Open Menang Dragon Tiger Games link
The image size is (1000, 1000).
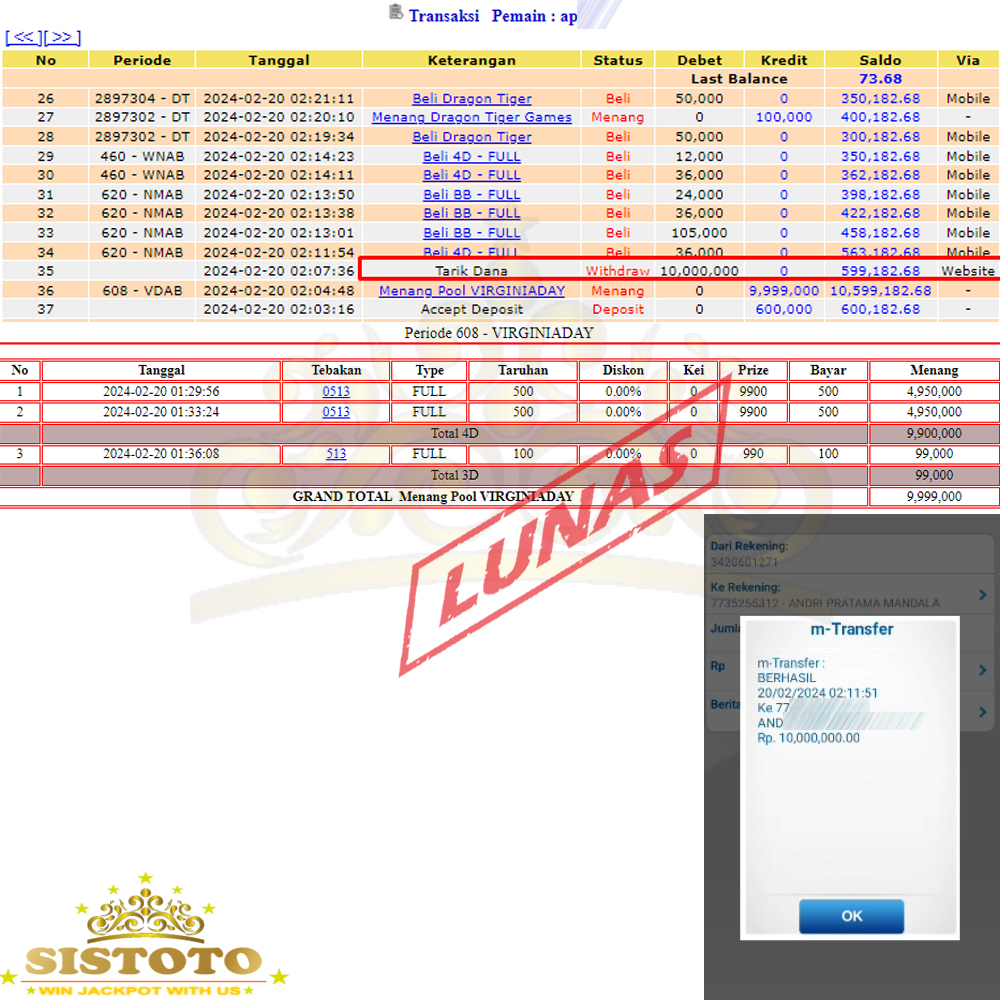pos(471,117)
